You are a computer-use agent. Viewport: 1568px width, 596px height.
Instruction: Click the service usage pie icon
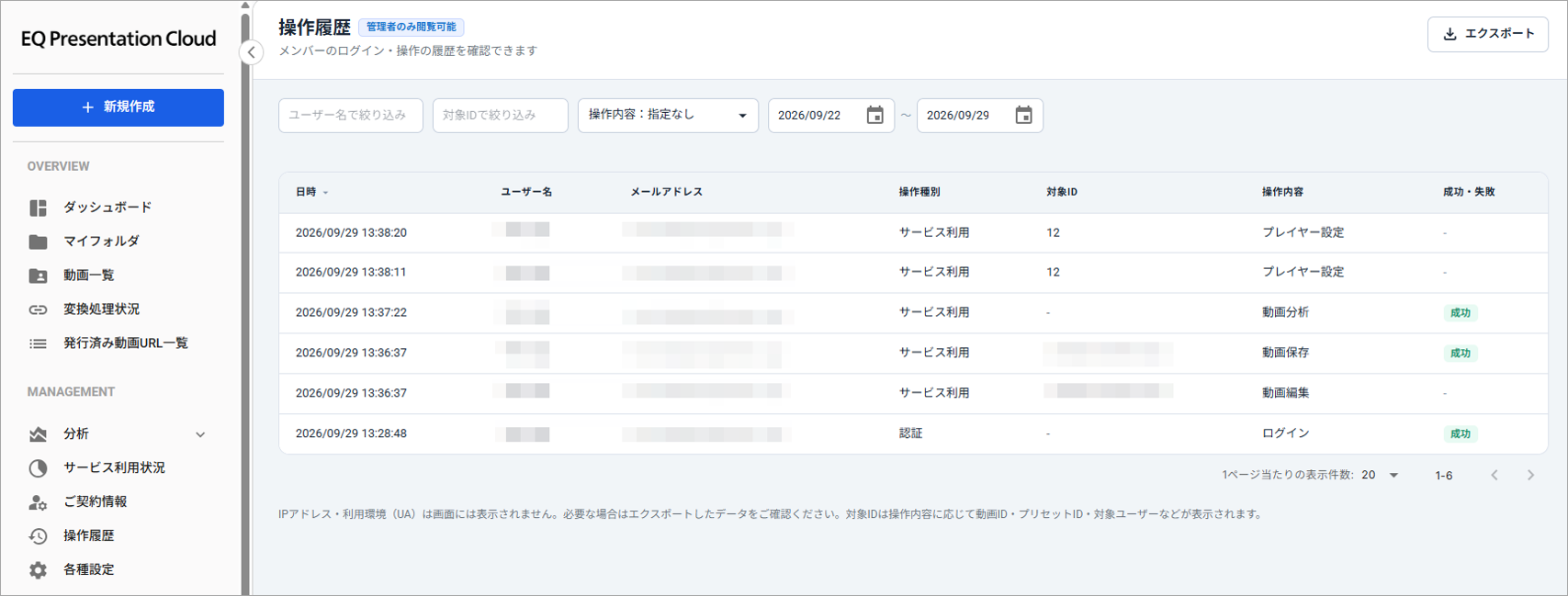click(x=38, y=468)
